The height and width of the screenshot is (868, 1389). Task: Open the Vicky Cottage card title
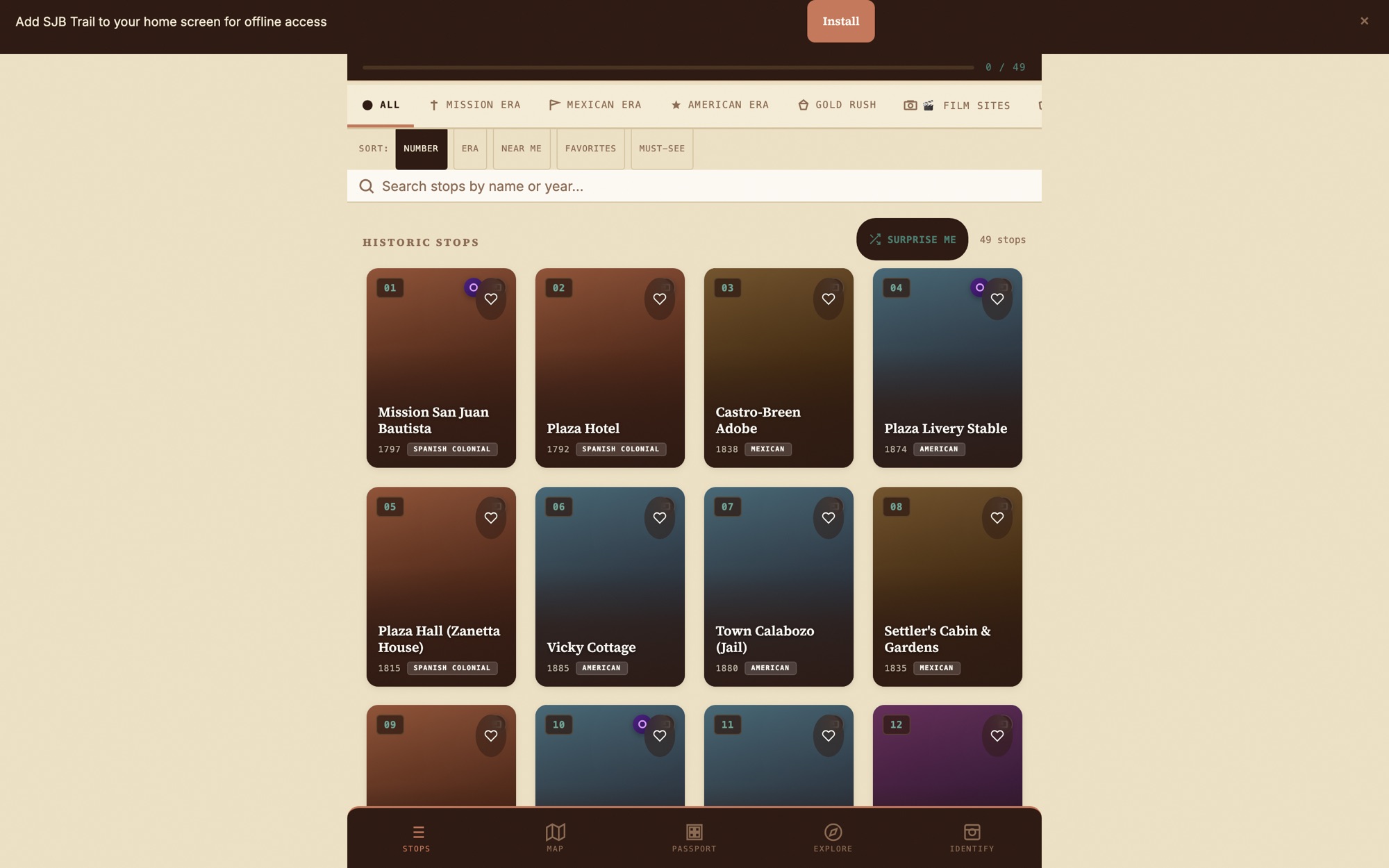coord(591,647)
